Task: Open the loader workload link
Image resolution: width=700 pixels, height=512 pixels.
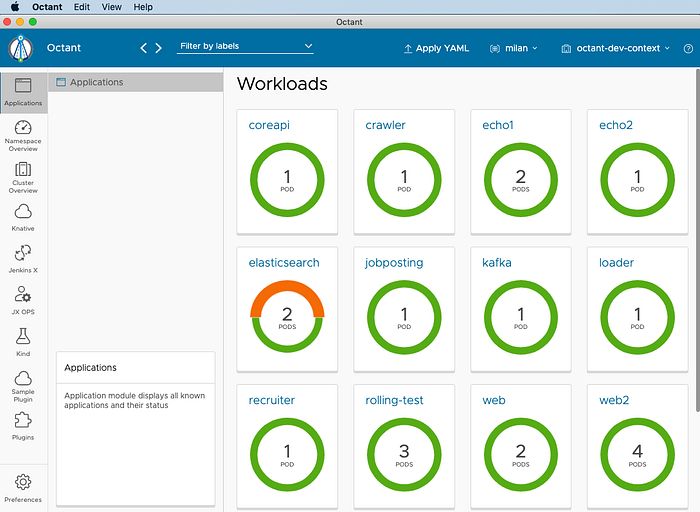Action: click(x=617, y=263)
